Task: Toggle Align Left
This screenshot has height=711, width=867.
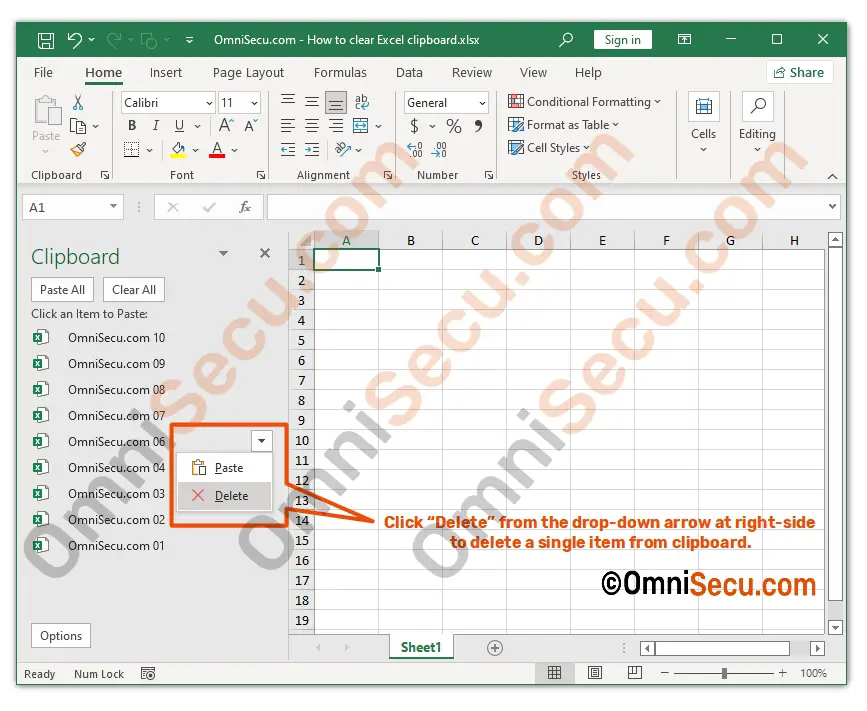Action: pyautogui.click(x=288, y=126)
